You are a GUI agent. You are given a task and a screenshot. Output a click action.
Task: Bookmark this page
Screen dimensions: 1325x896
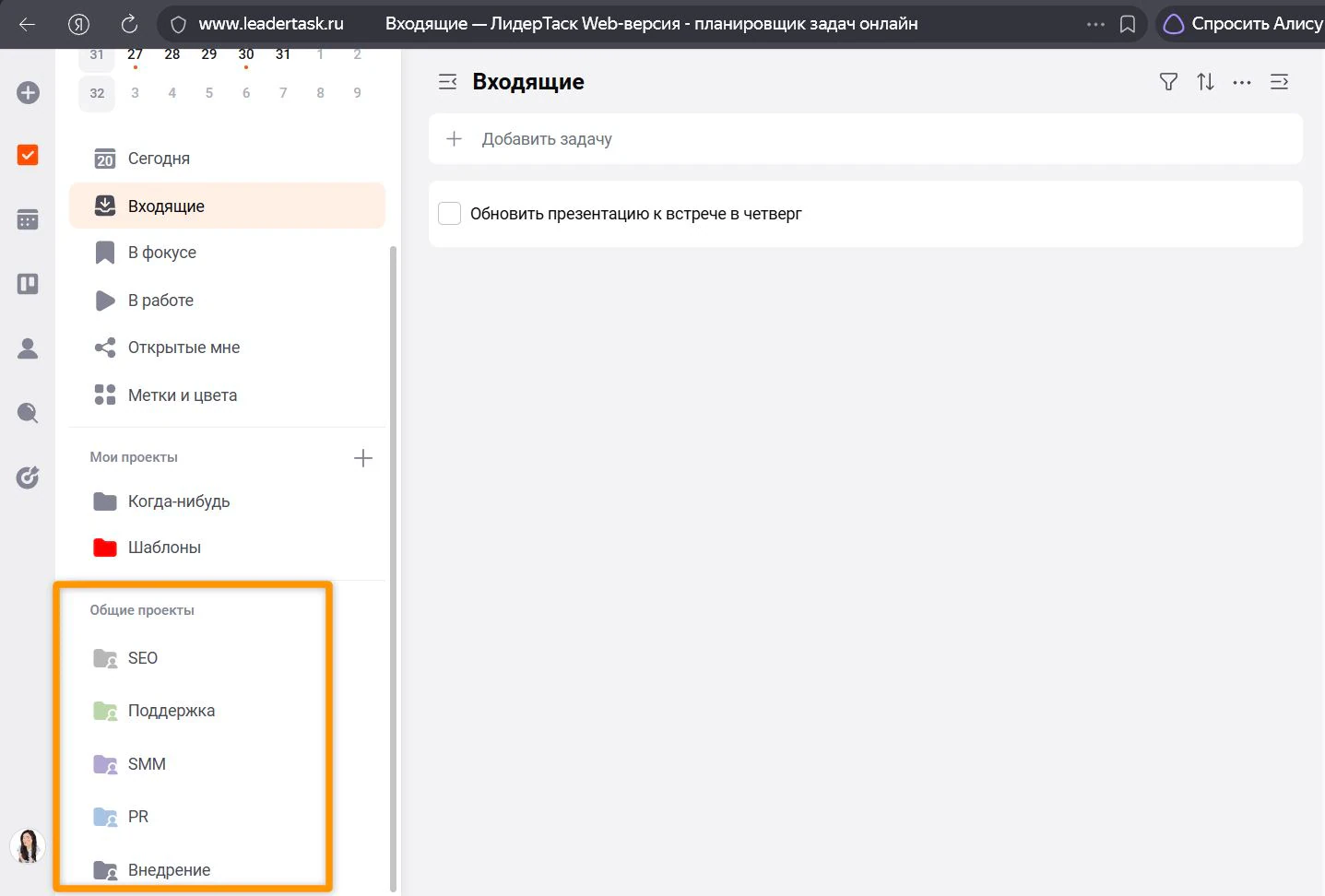(x=1128, y=24)
